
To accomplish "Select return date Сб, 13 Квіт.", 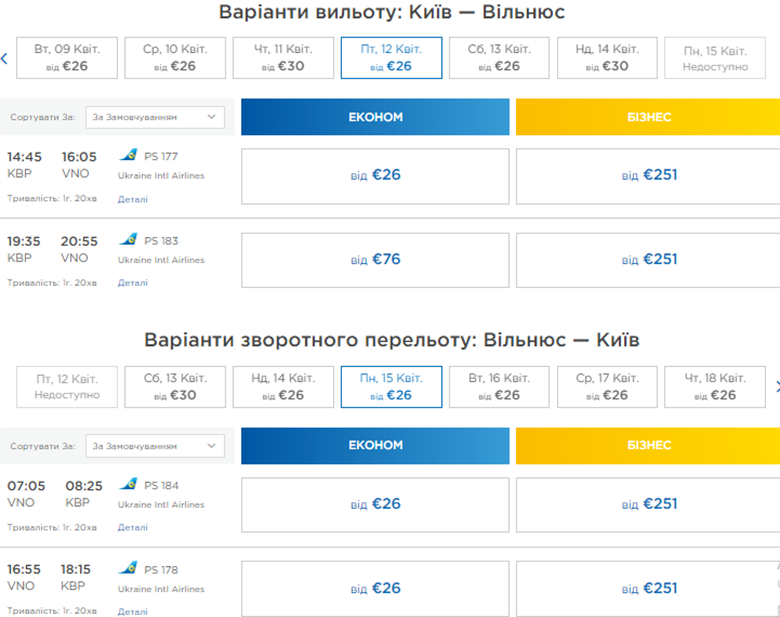I will click(x=175, y=386).
